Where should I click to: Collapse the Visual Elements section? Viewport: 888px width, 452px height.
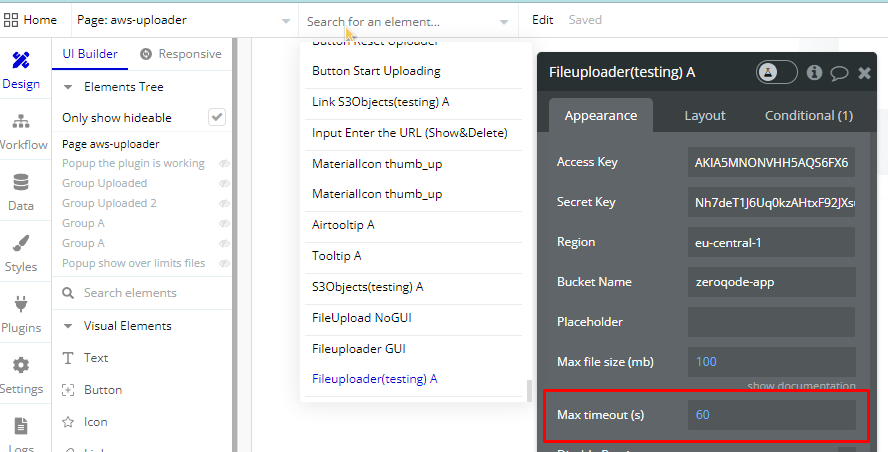(68, 326)
